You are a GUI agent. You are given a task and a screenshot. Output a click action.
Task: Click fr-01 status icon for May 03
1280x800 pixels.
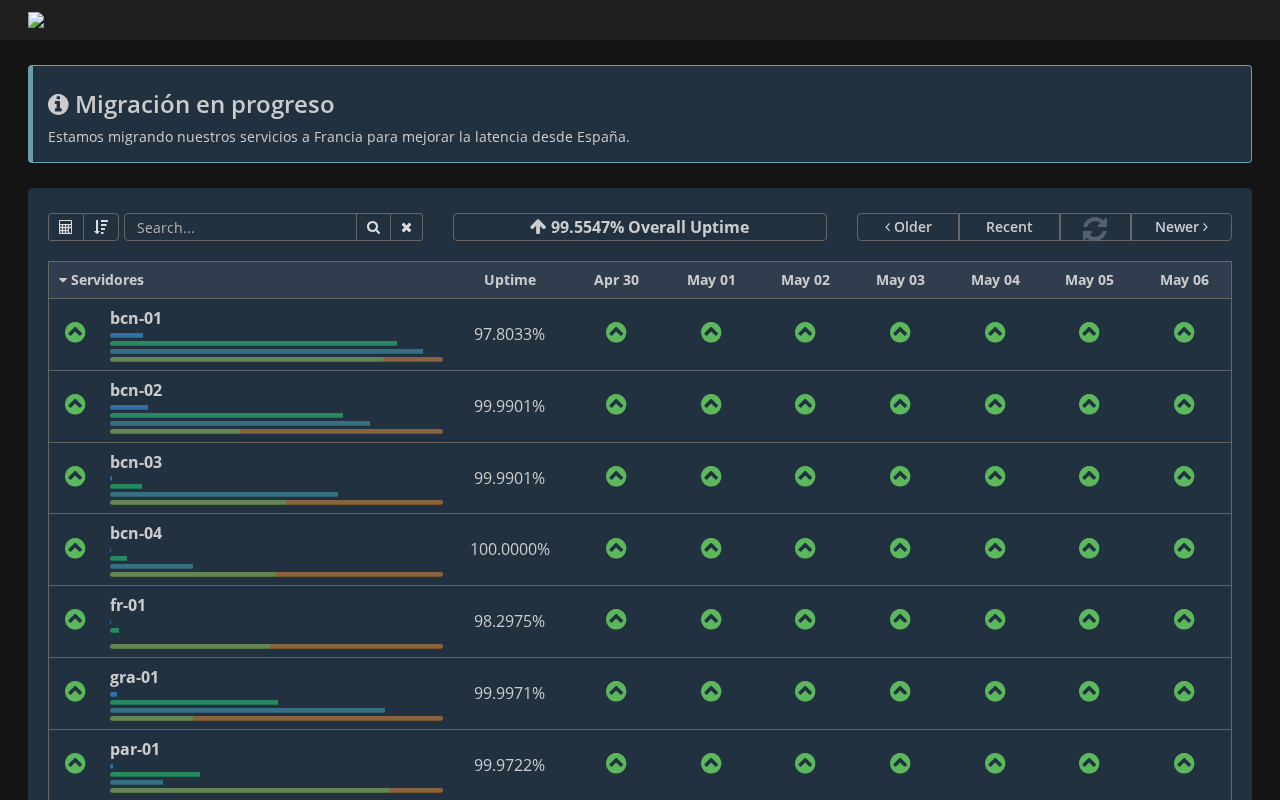point(900,620)
